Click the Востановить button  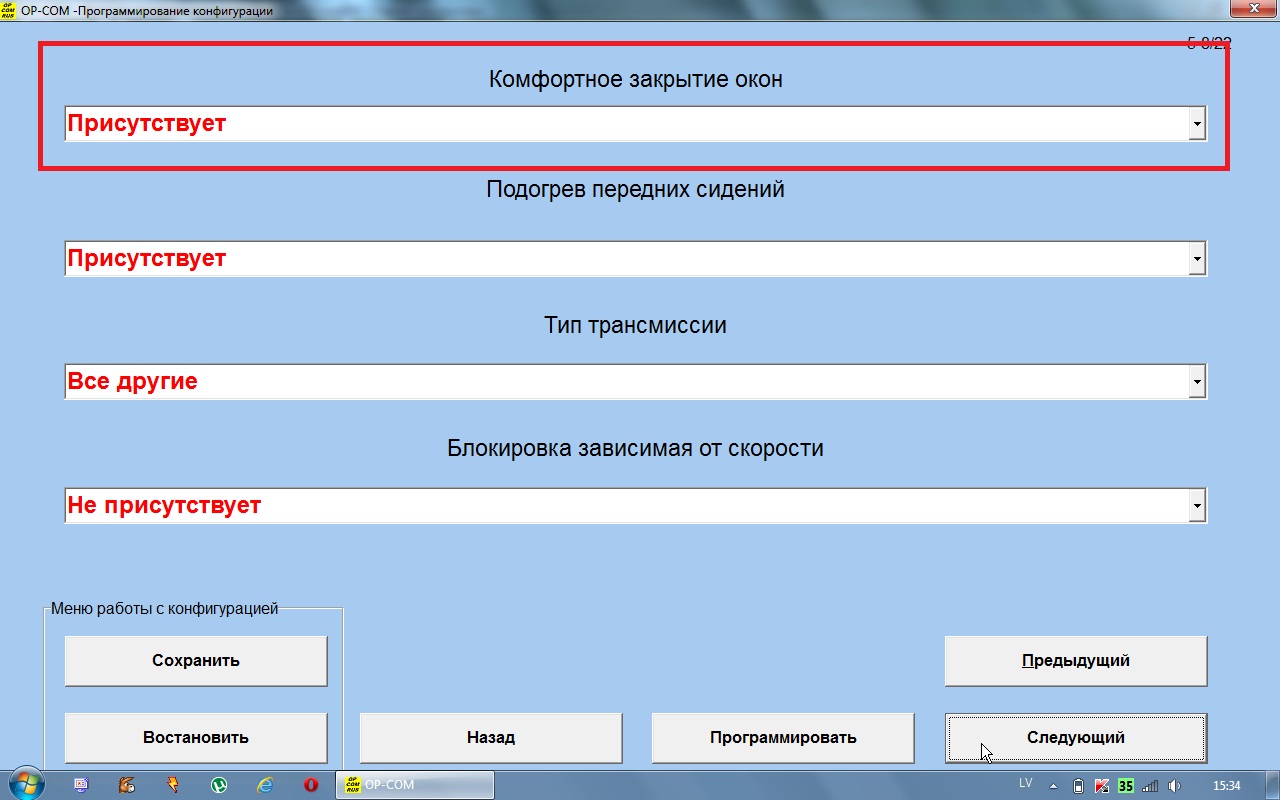click(196, 738)
